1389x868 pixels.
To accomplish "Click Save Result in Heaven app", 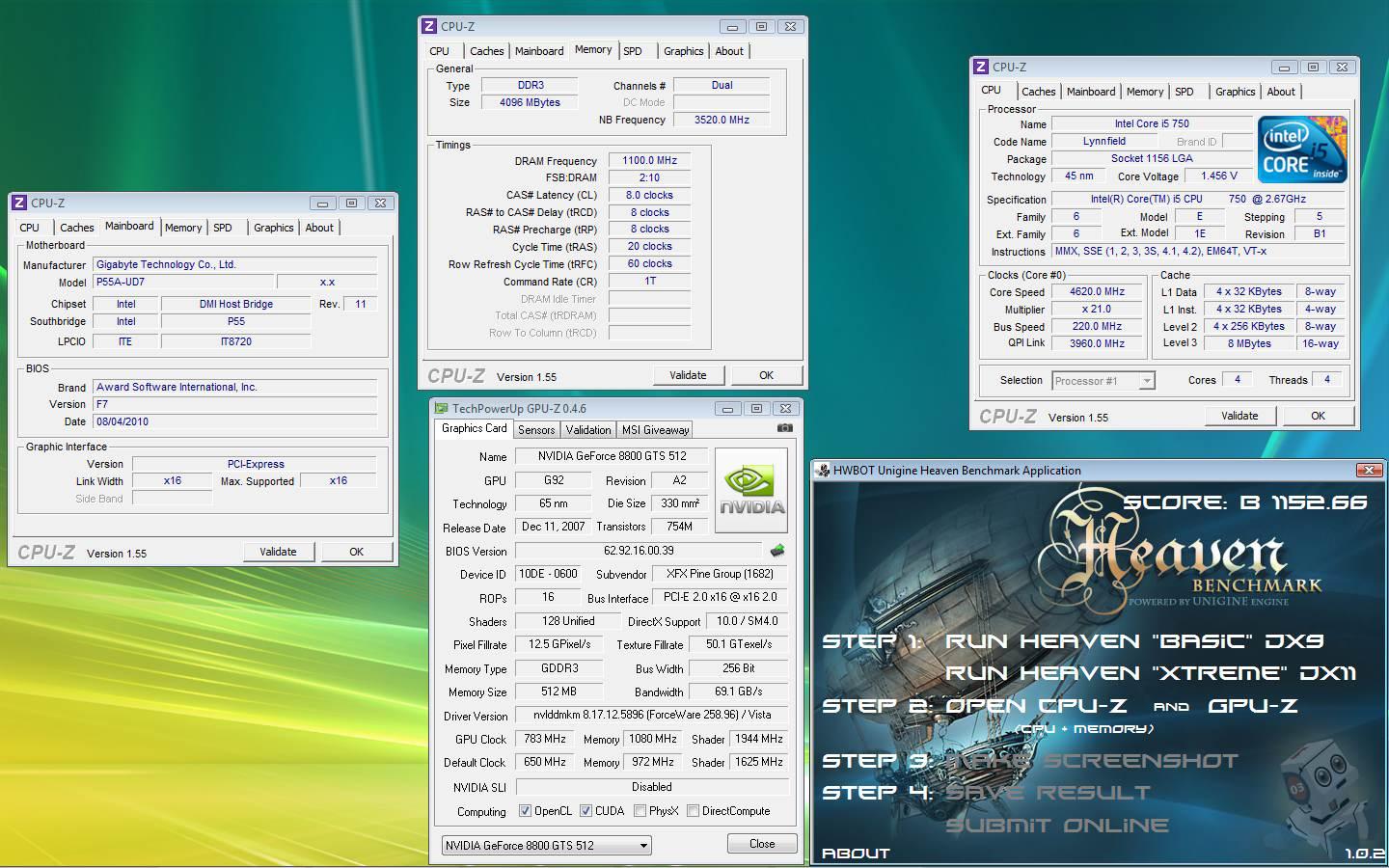I will point(1048,793).
